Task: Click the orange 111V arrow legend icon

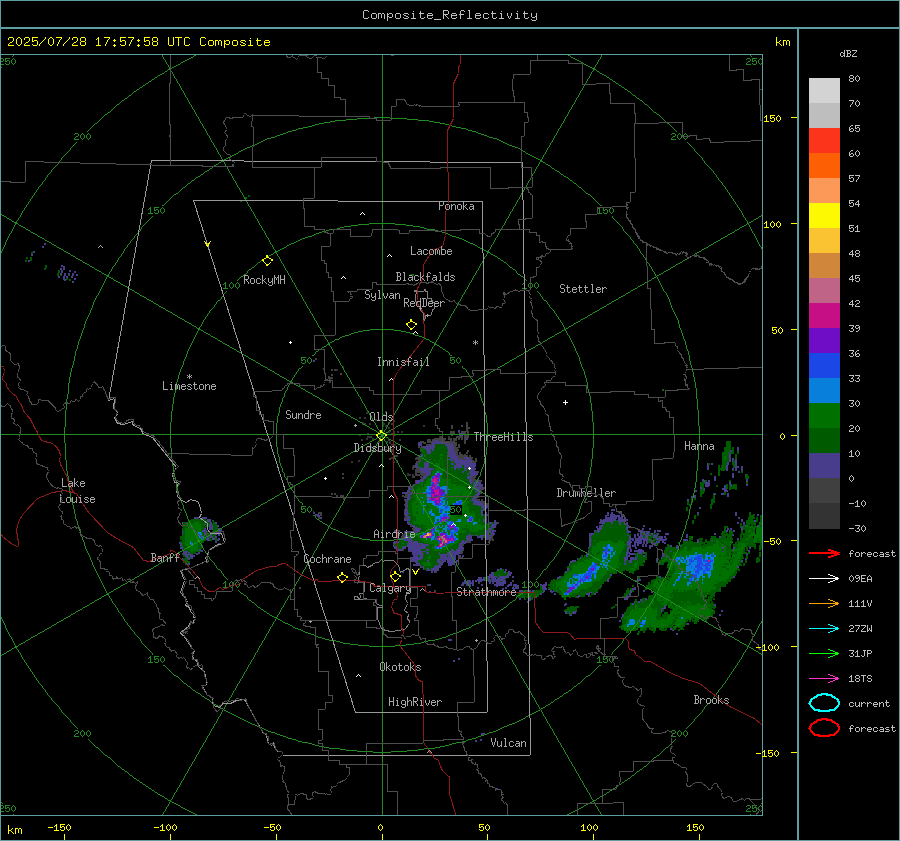Action: pos(824,603)
